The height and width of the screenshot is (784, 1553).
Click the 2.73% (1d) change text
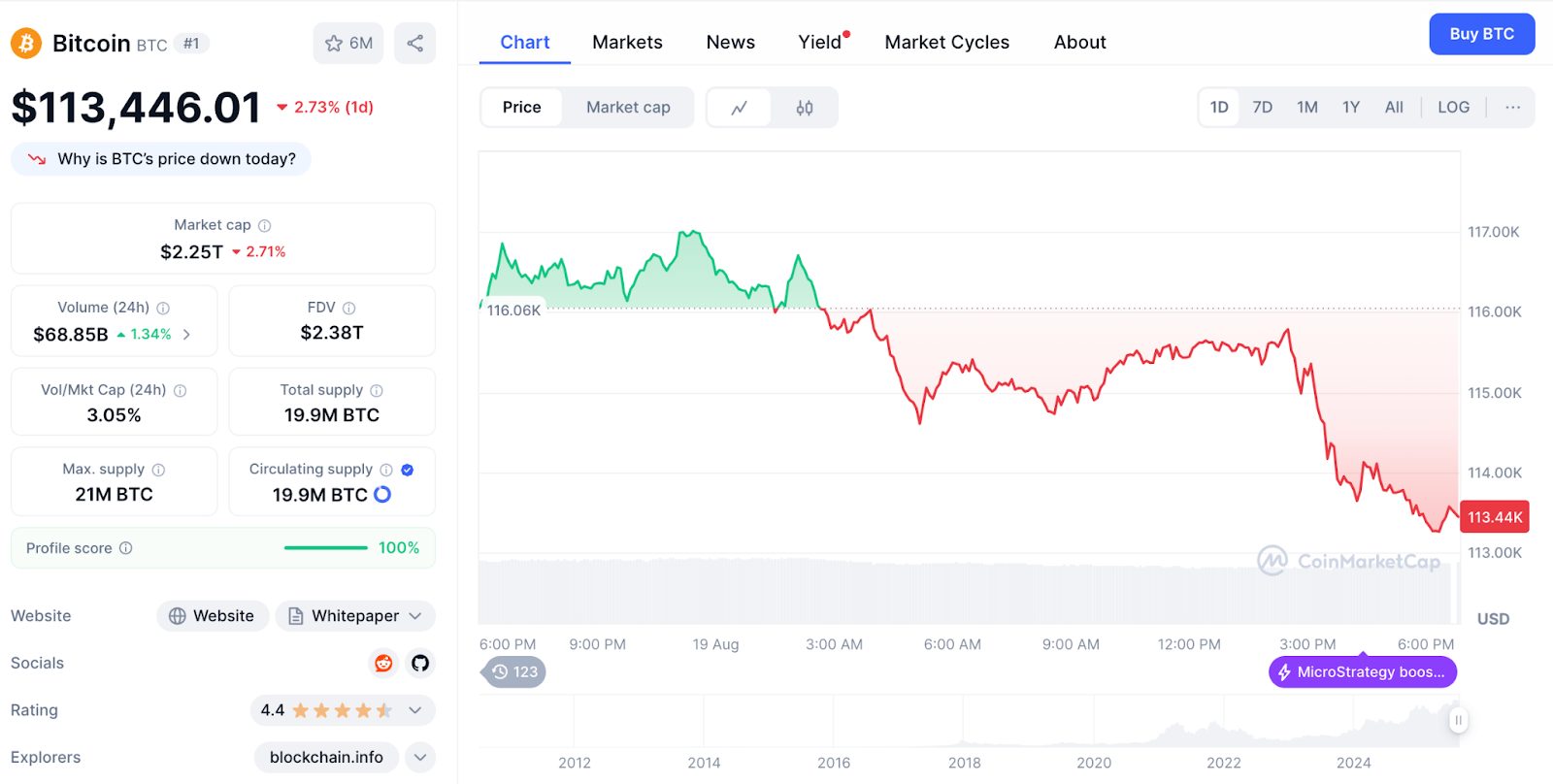334,108
